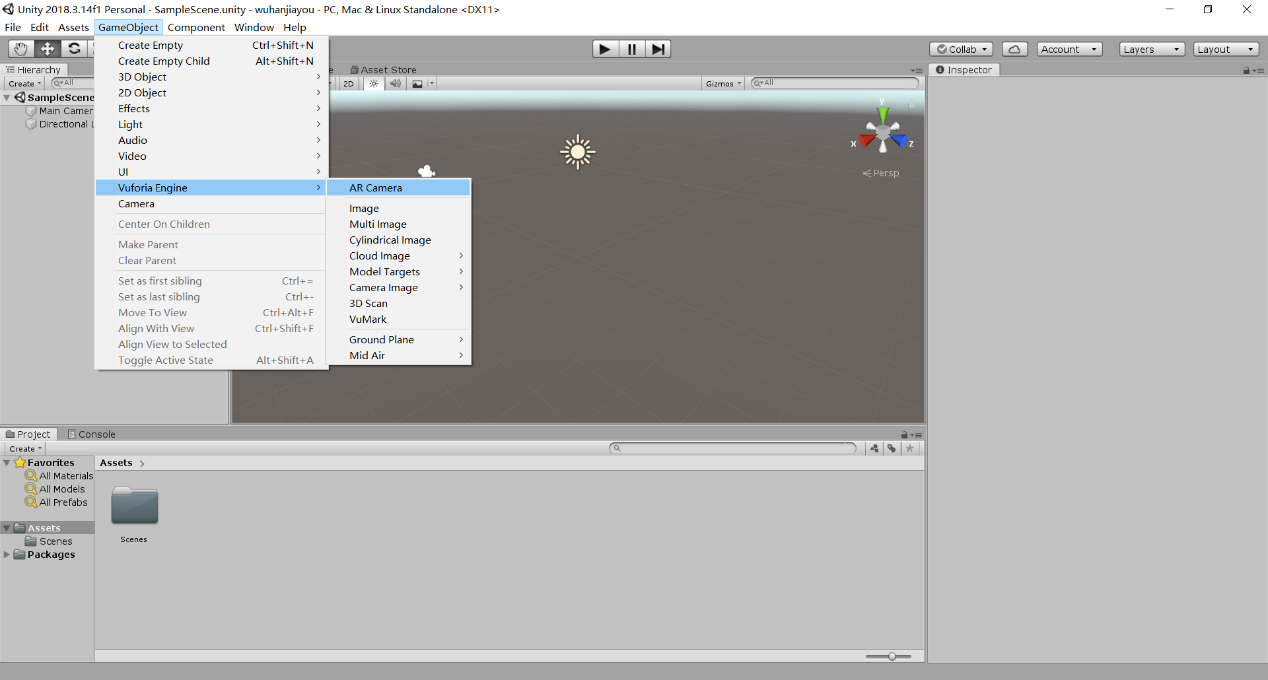Click the Step forward button
The width and height of the screenshot is (1268, 680).
[658, 49]
